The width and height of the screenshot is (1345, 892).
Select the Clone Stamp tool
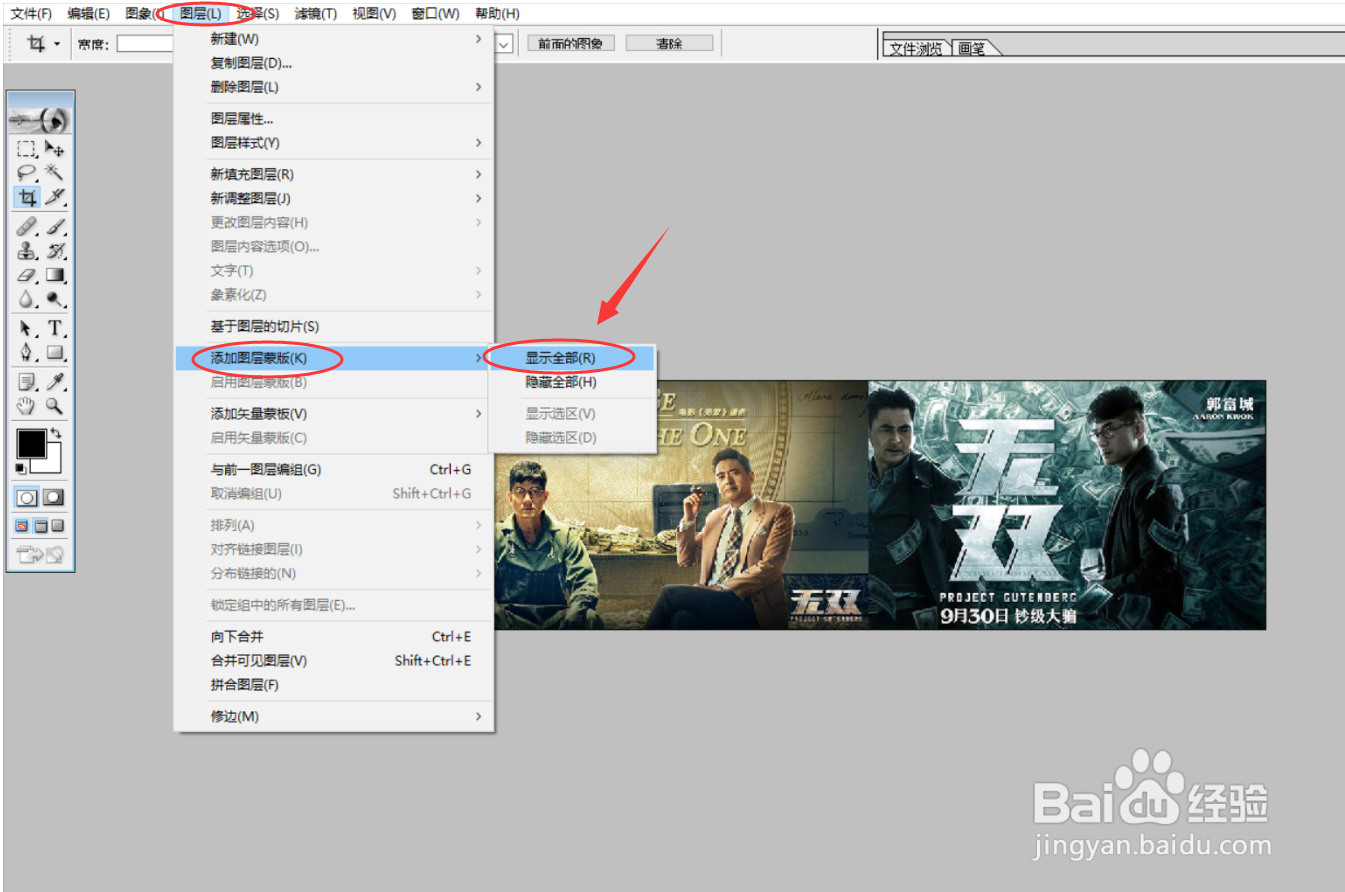(x=27, y=251)
